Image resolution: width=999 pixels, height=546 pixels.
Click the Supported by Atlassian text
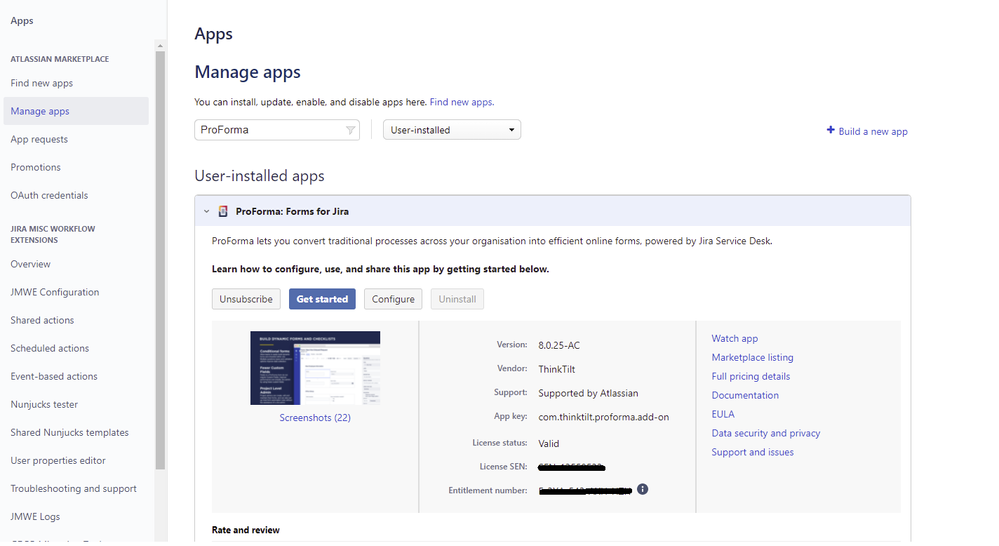pos(588,393)
